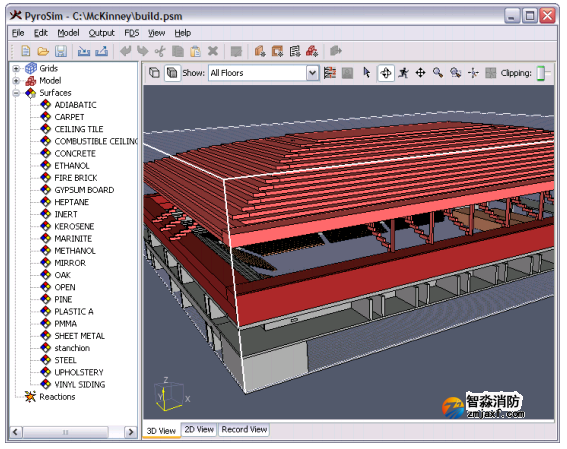Cut the selection with the scissors icon
567x449 pixels.
(160, 51)
